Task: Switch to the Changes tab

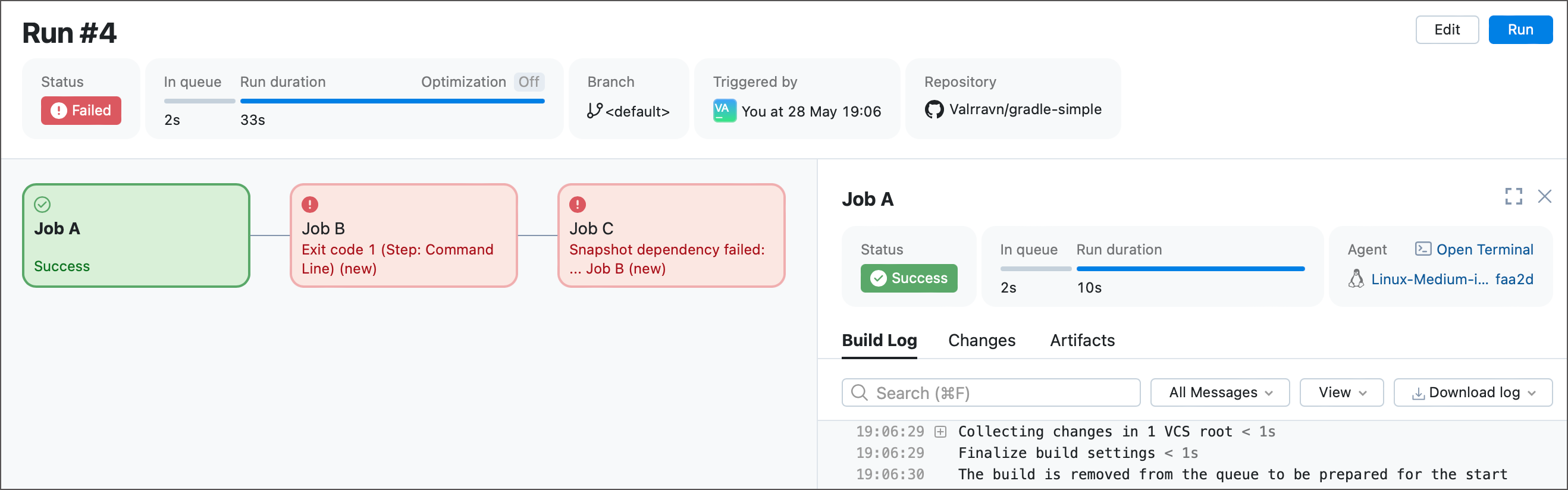Action: click(981, 340)
